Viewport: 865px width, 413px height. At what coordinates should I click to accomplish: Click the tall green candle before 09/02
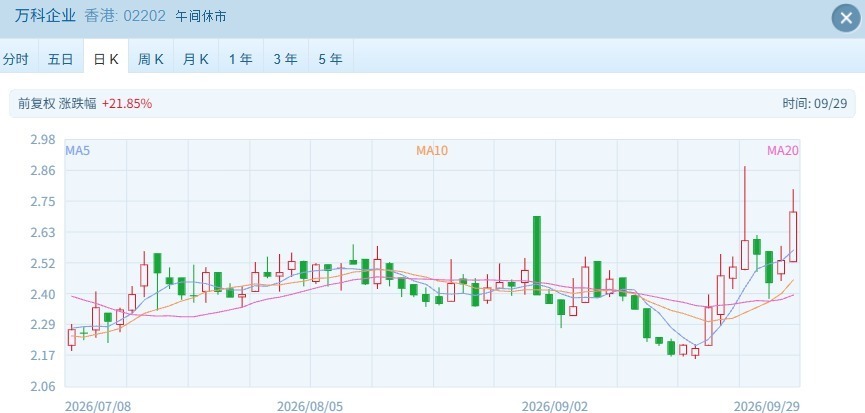pos(537,255)
